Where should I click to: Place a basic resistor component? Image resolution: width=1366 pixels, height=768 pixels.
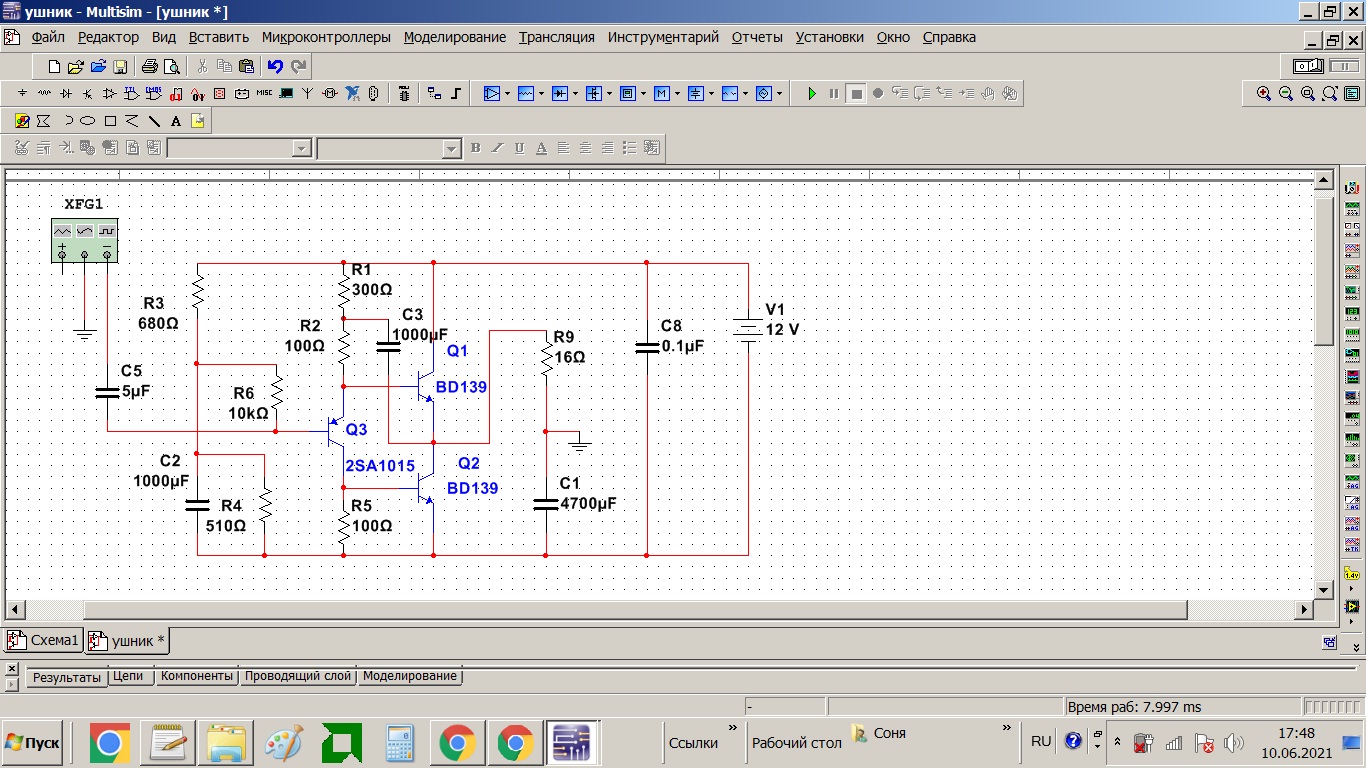pyautogui.click(x=45, y=93)
